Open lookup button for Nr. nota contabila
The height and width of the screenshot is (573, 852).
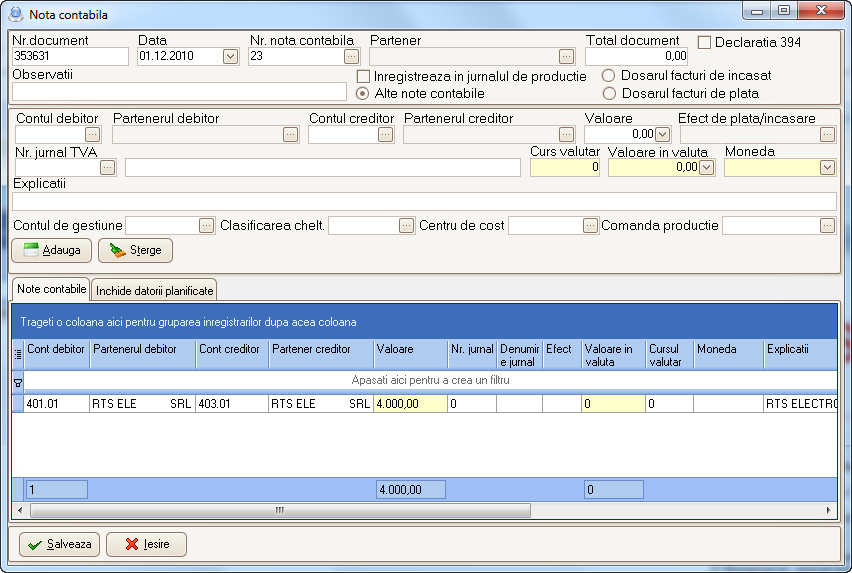click(350, 57)
